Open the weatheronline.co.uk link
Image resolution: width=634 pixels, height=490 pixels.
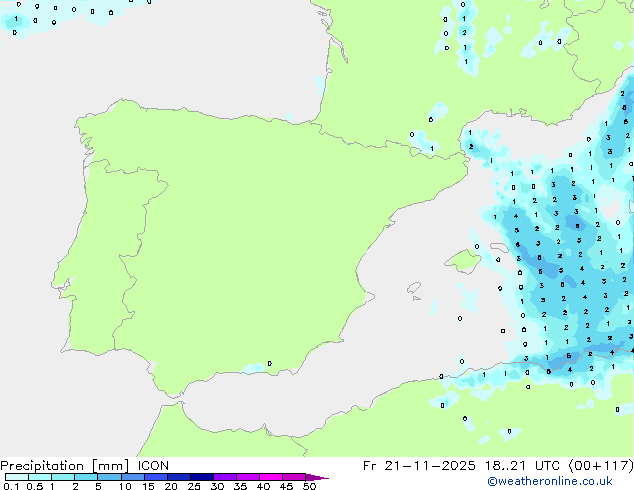tap(550, 481)
